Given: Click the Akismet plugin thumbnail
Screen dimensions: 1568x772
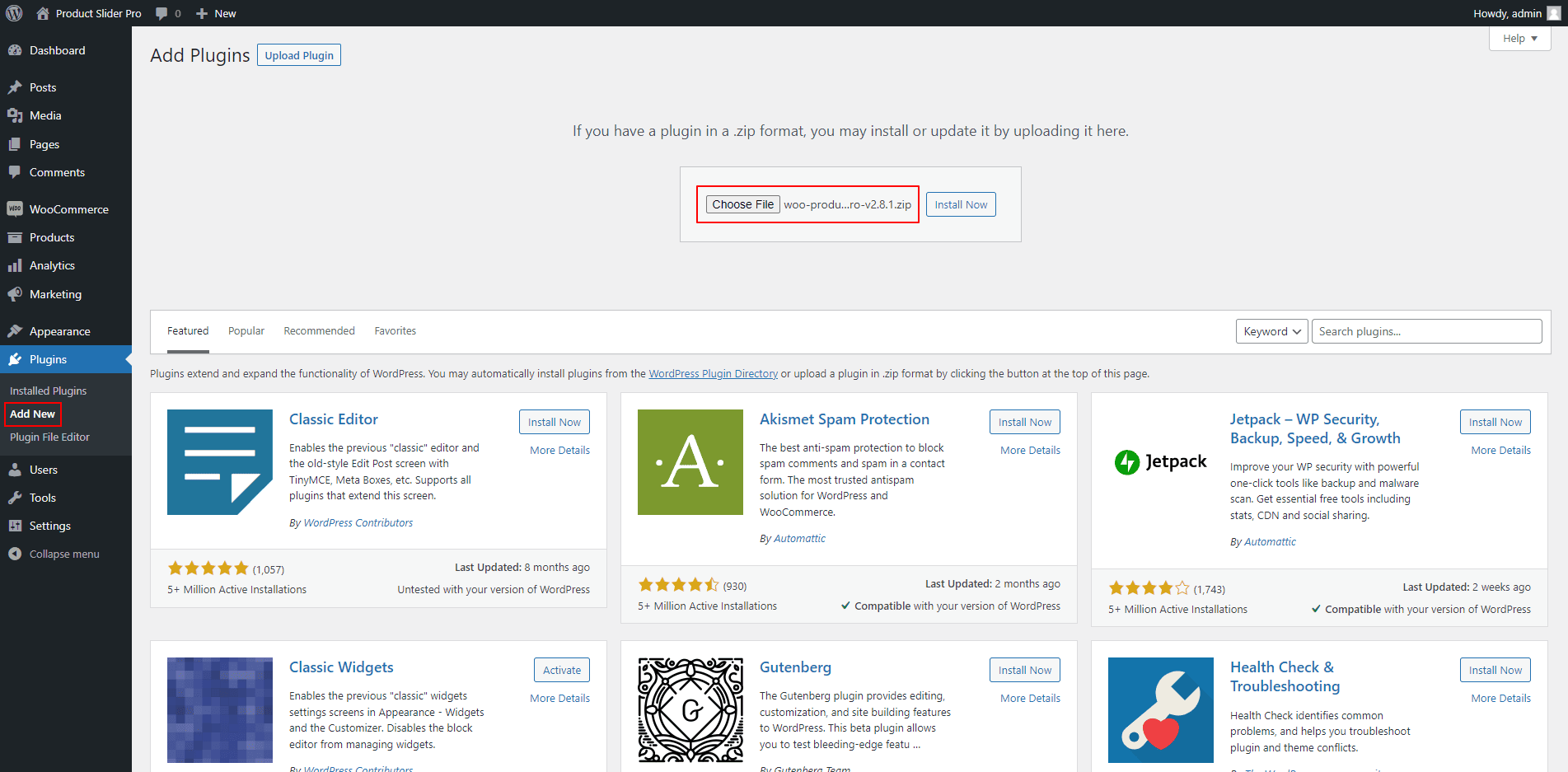Looking at the screenshot, I should tap(690, 462).
